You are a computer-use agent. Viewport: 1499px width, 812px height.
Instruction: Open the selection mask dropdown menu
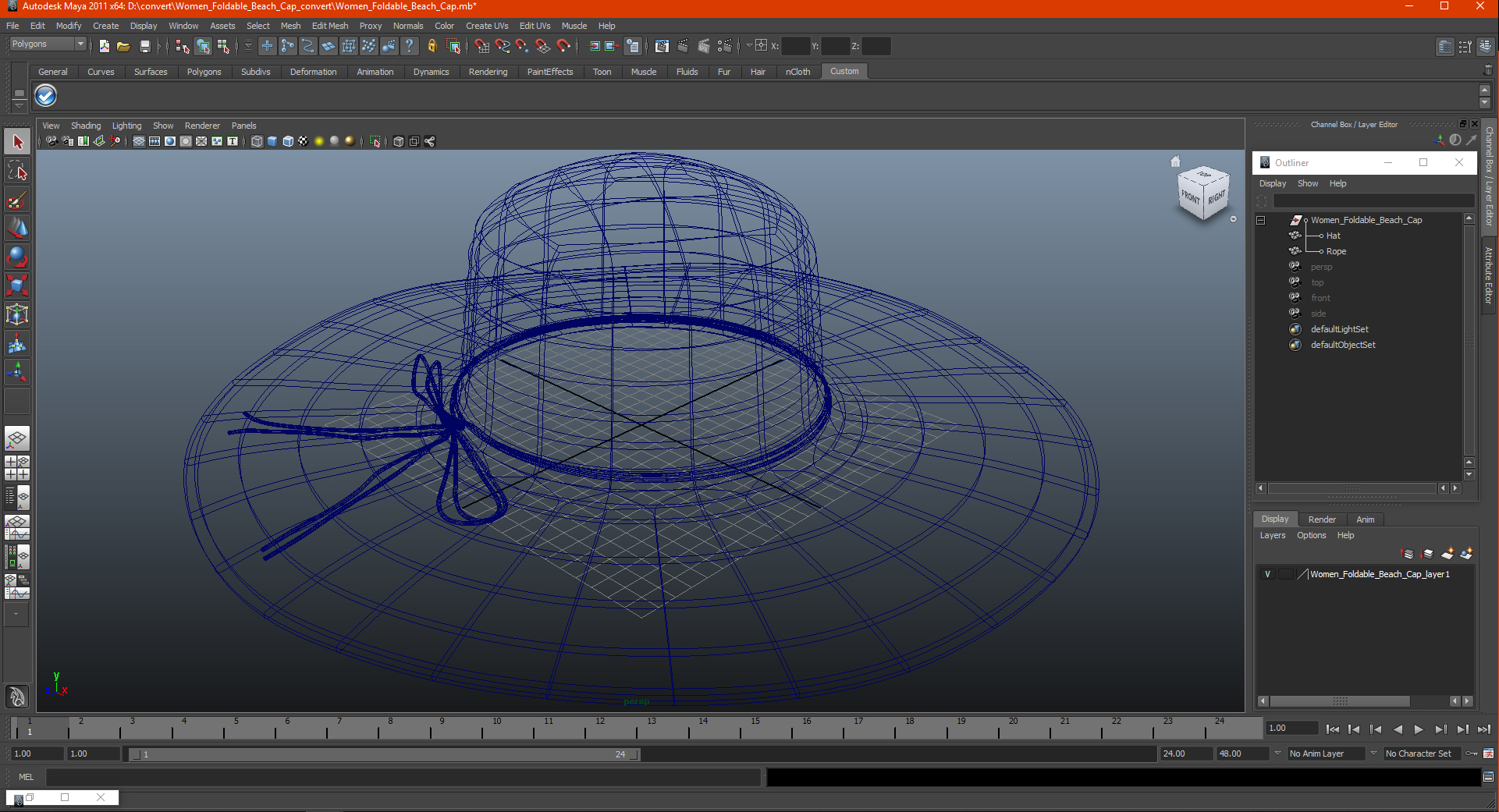pyautogui.click(x=248, y=46)
